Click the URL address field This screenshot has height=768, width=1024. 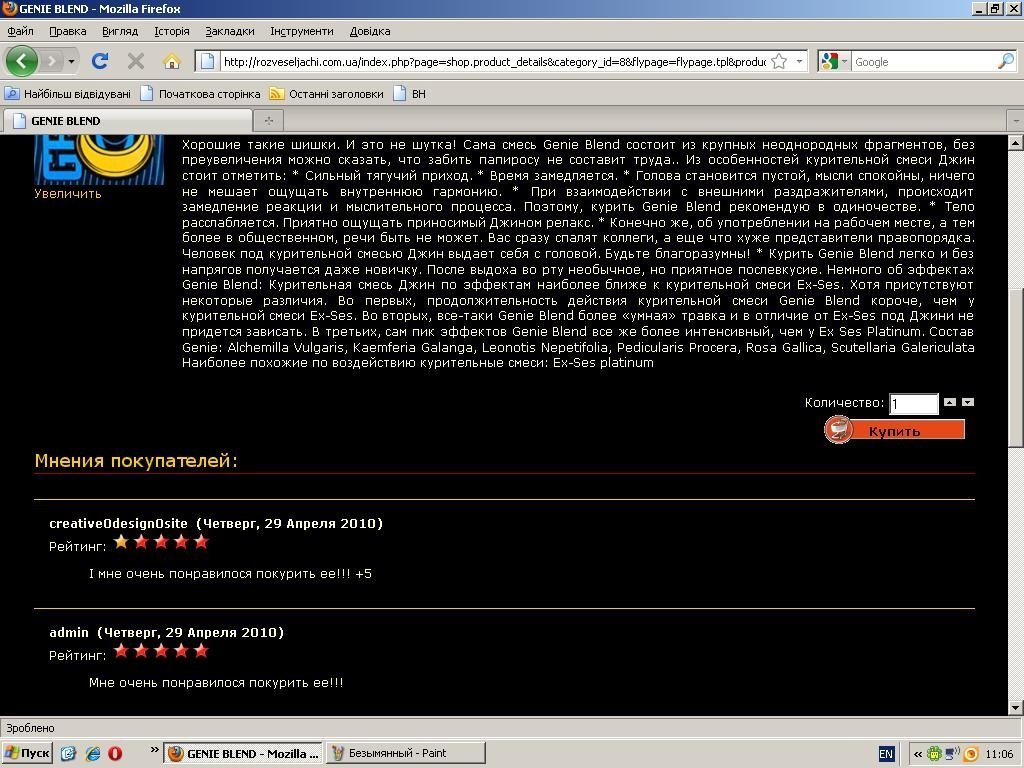click(x=494, y=61)
